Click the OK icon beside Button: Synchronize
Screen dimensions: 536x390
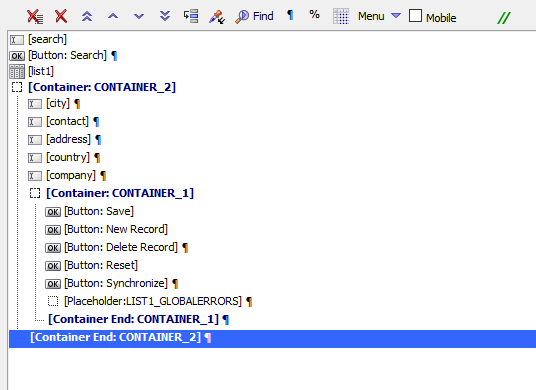pyautogui.click(x=53, y=284)
